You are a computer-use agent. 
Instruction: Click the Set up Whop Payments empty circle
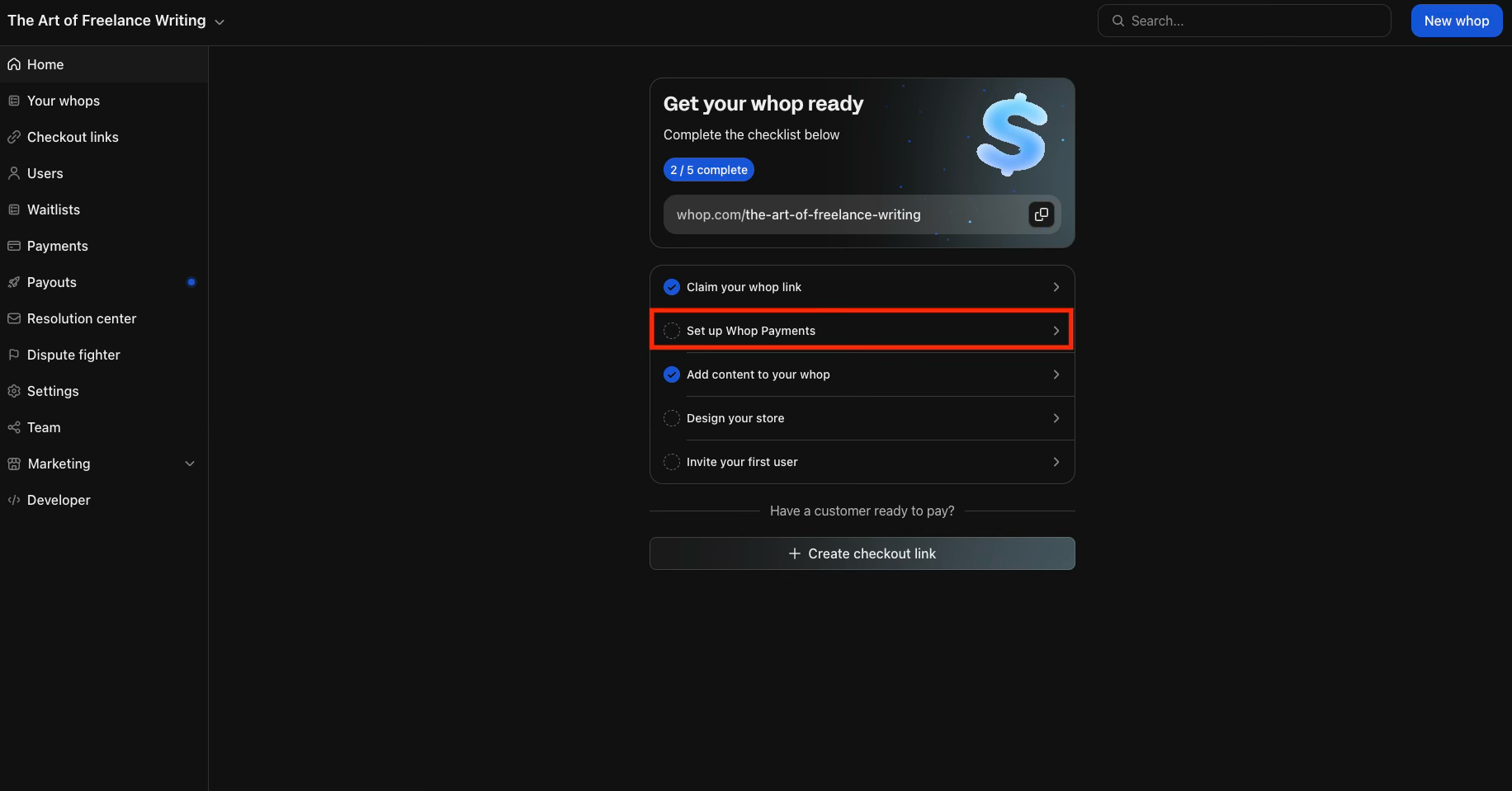coord(672,331)
